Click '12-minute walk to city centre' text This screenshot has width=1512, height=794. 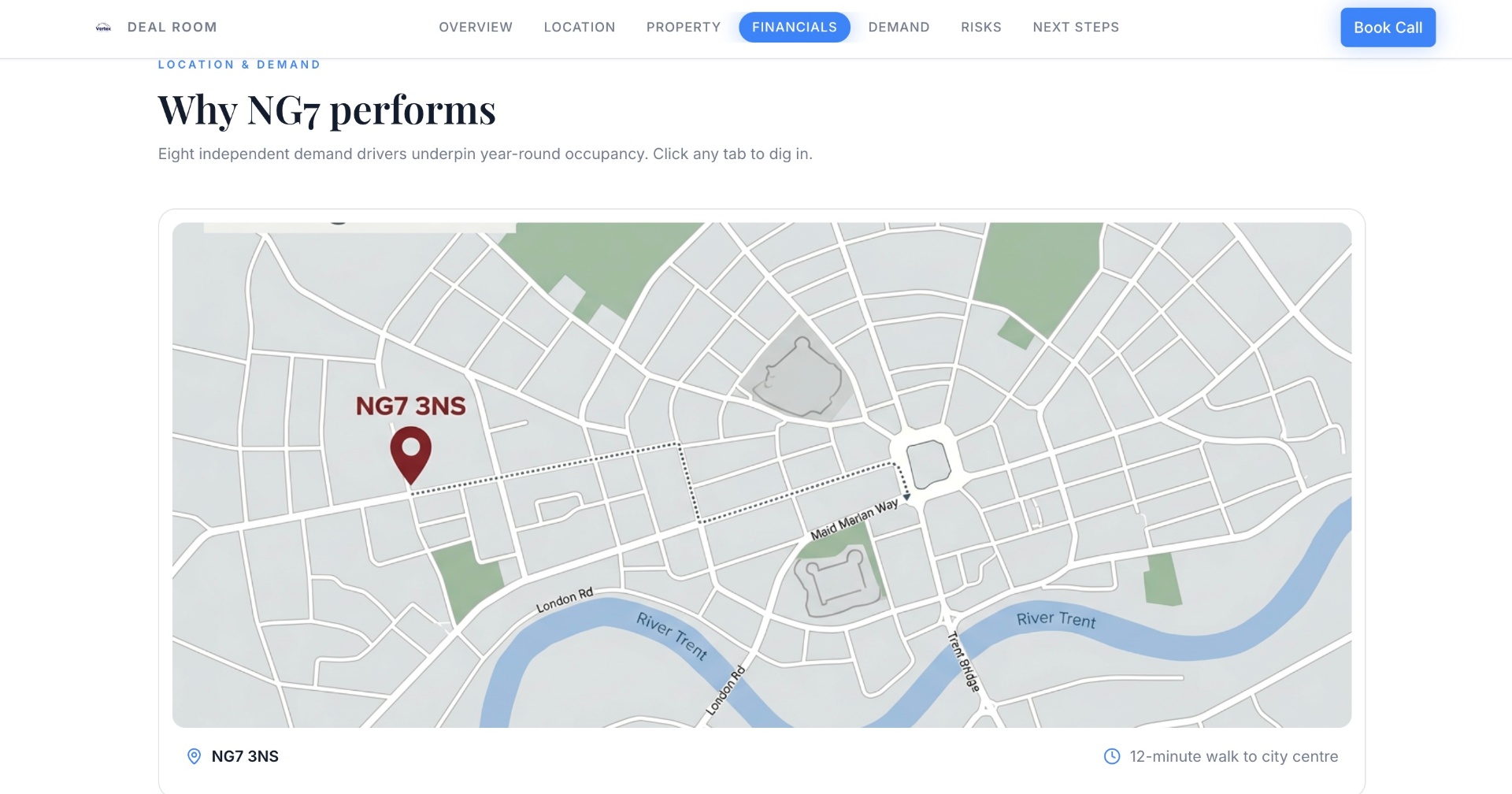click(x=1234, y=756)
